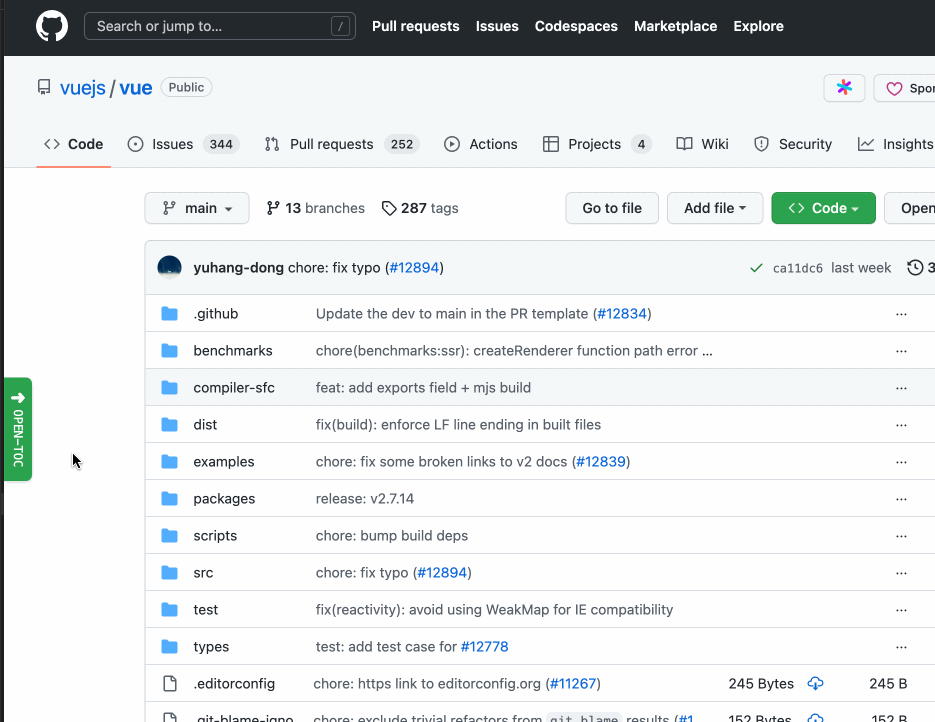Expand the truncated benchmarks commit message ellipsis

[x=707, y=351]
